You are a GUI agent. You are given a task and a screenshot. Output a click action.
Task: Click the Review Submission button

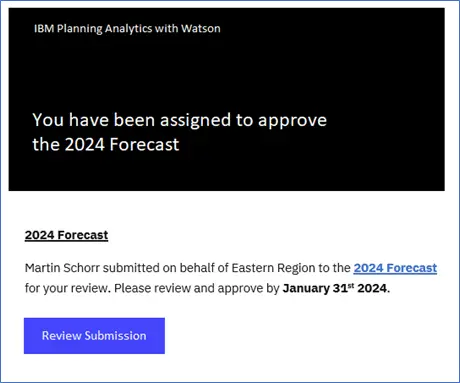(x=94, y=336)
